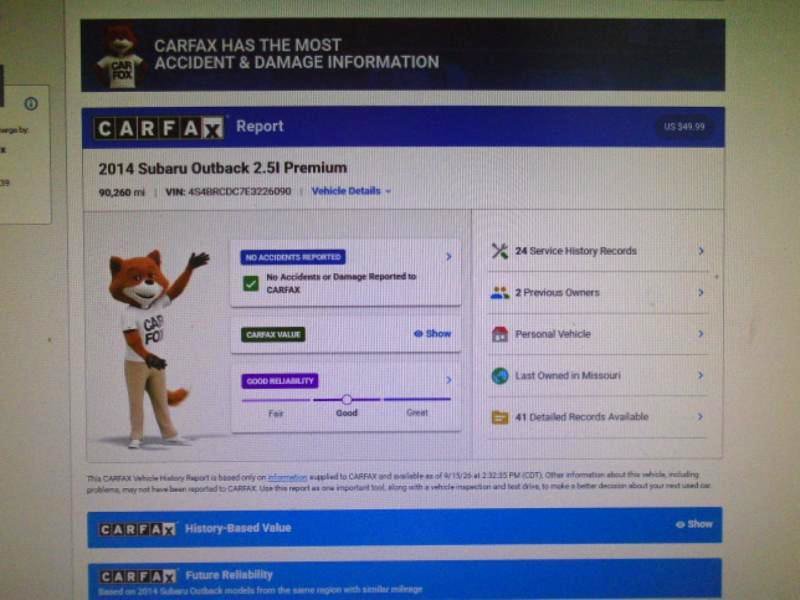Viewport: 800px width, 600px height.
Task: Expand the No Accidents Reported card chevron
Action: tap(448, 257)
